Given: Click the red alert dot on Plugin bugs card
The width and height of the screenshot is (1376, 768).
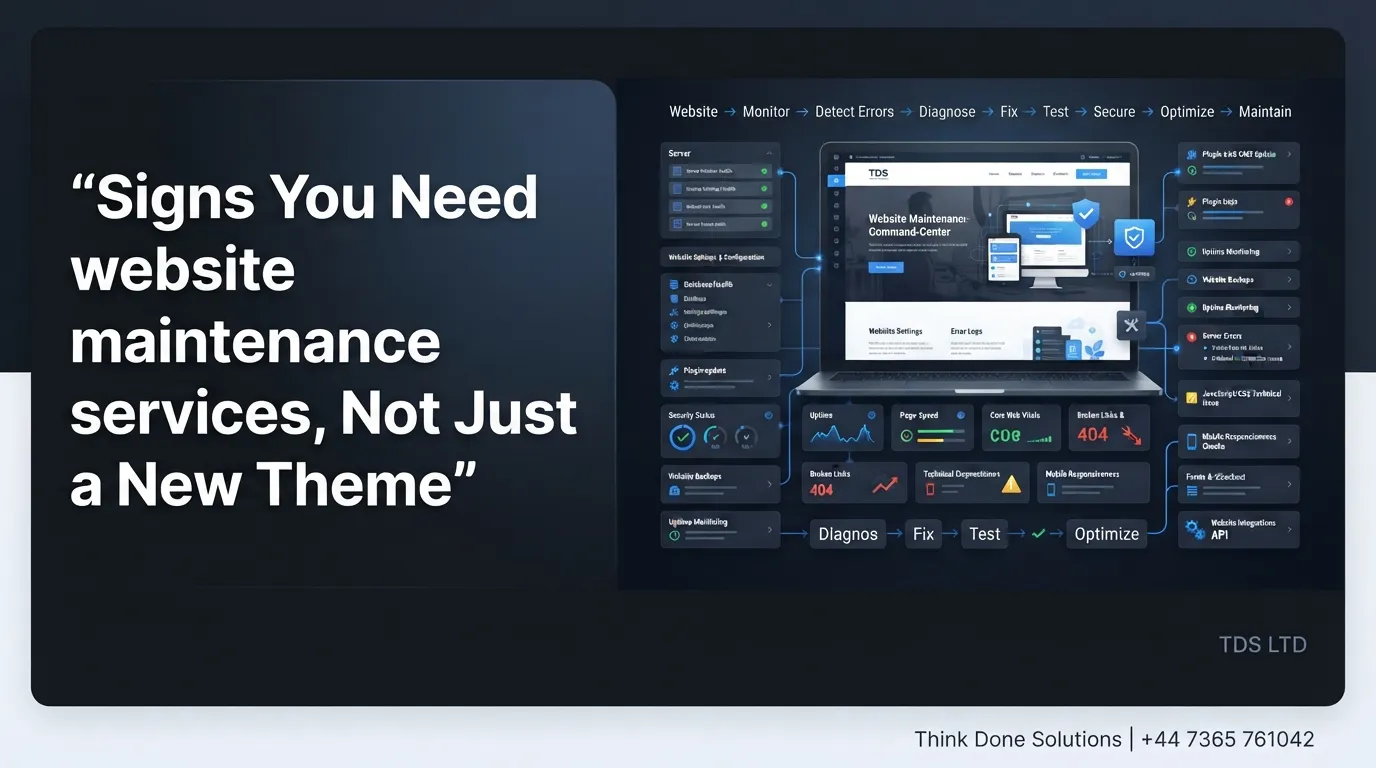Looking at the screenshot, I should click(x=1288, y=202).
